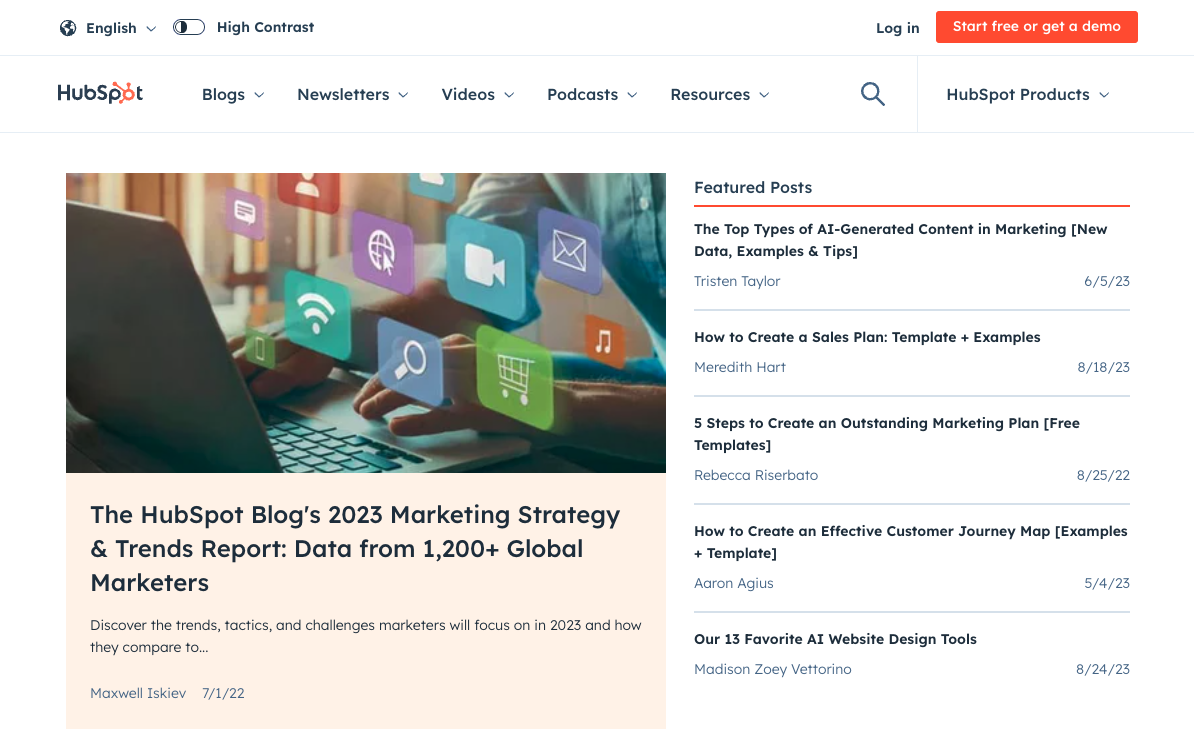Click the 8/18/23 post date
This screenshot has width=1194, height=735.
click(1103, 367)
